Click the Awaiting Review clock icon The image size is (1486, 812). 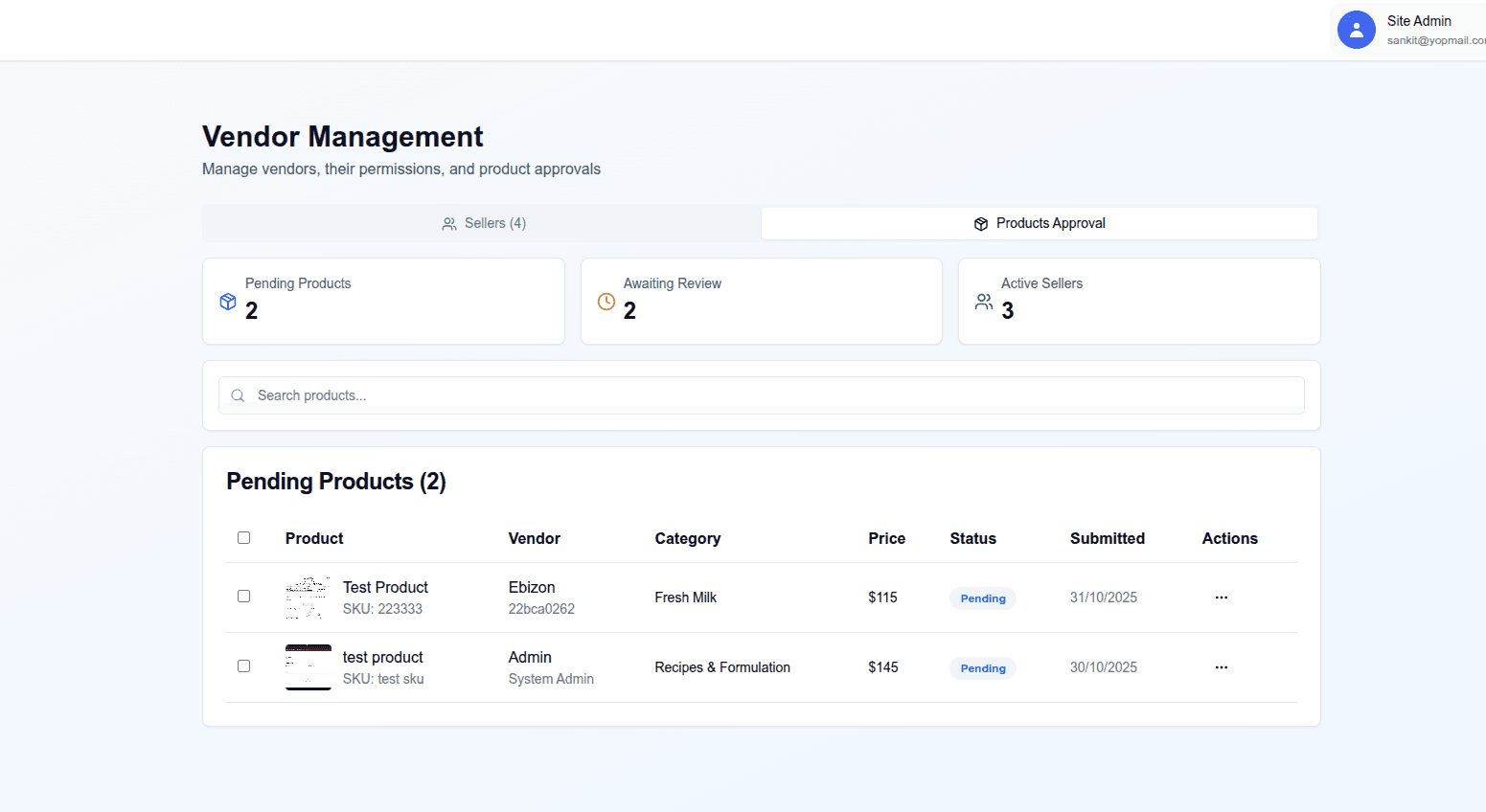pyautogui.click(x=606, y=302)
